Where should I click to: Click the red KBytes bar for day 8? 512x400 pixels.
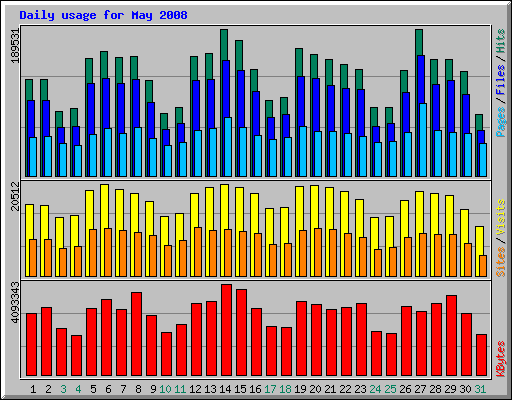(x=136, y=334)
